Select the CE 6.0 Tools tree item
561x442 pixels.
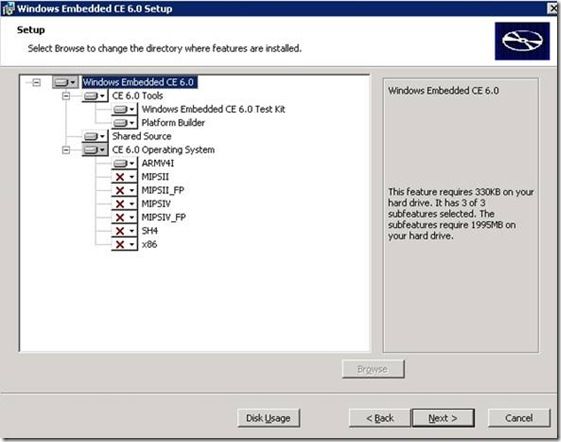tap(138, 96)
